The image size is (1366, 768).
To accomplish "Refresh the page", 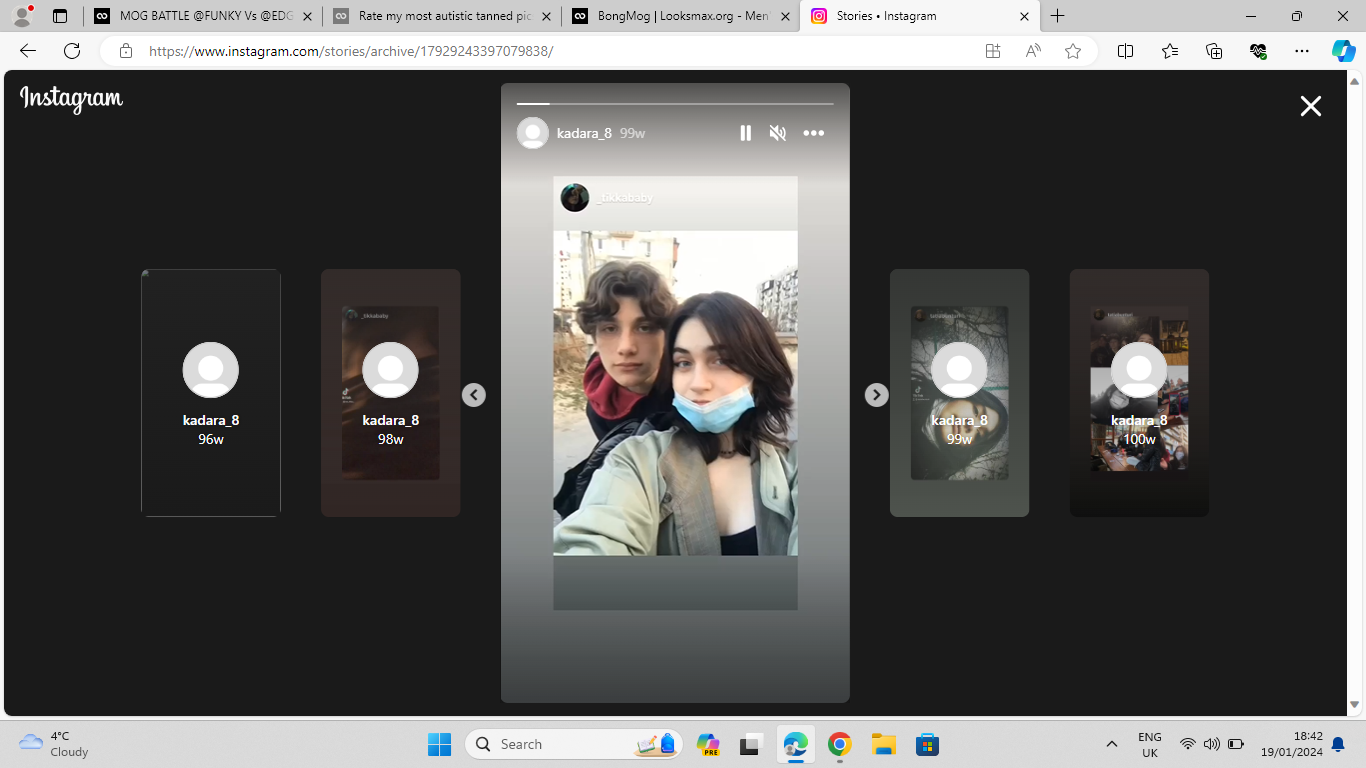I will [x=72, y=51].
